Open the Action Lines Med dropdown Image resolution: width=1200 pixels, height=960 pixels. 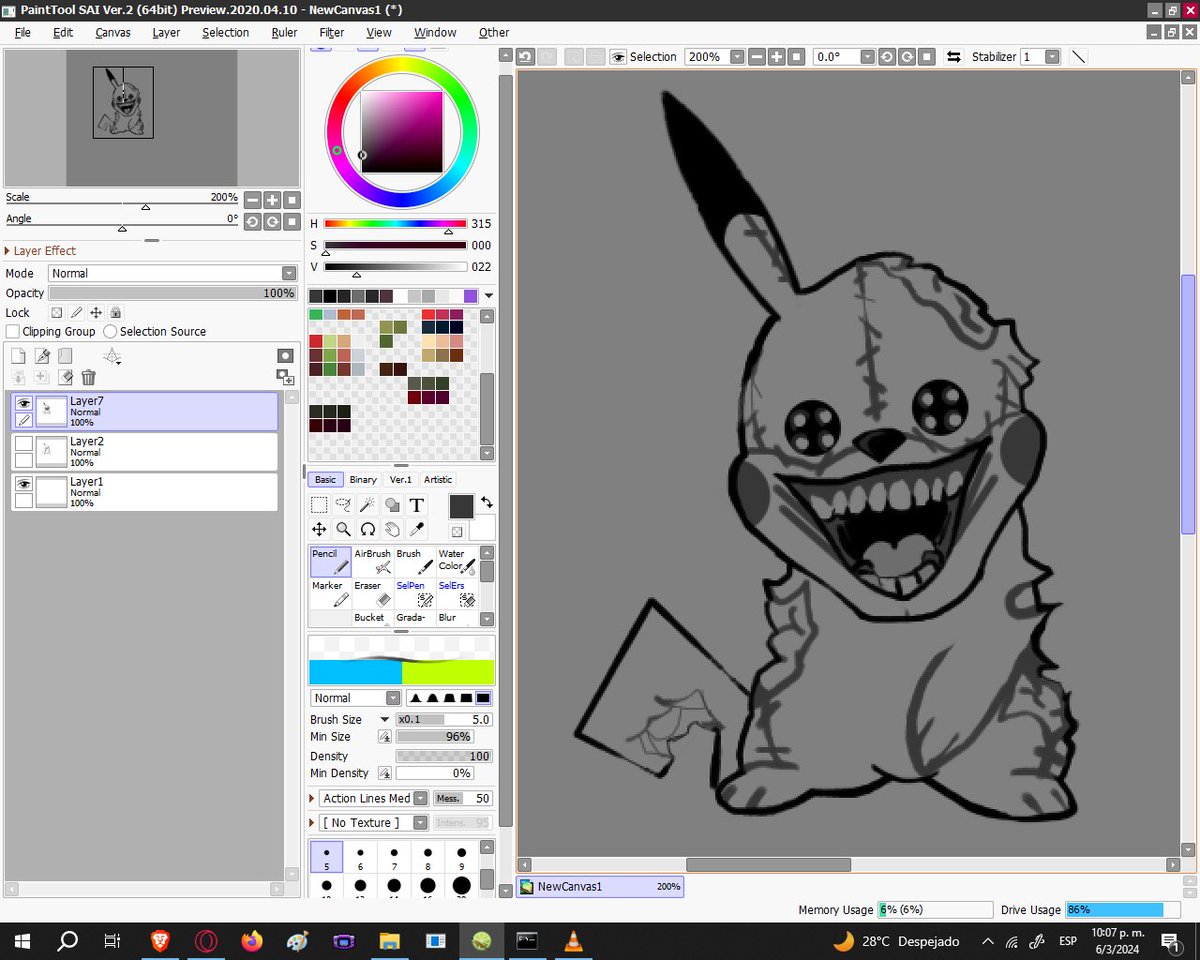point(374,798)
